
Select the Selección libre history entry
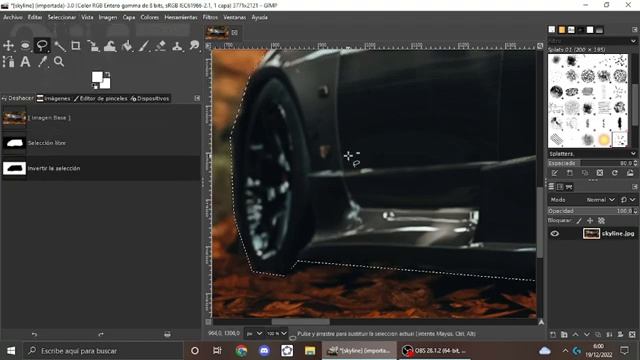[100, 143]
